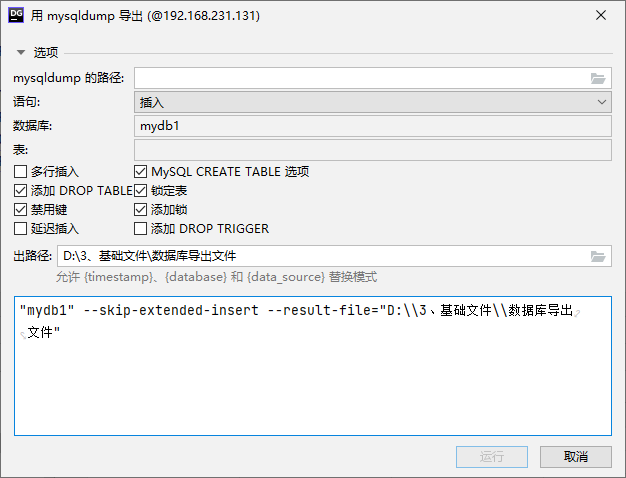This screenshot has height=478, width=626.
Task: Click the DataGrip logo in the title bar
Action: (16, 16)
